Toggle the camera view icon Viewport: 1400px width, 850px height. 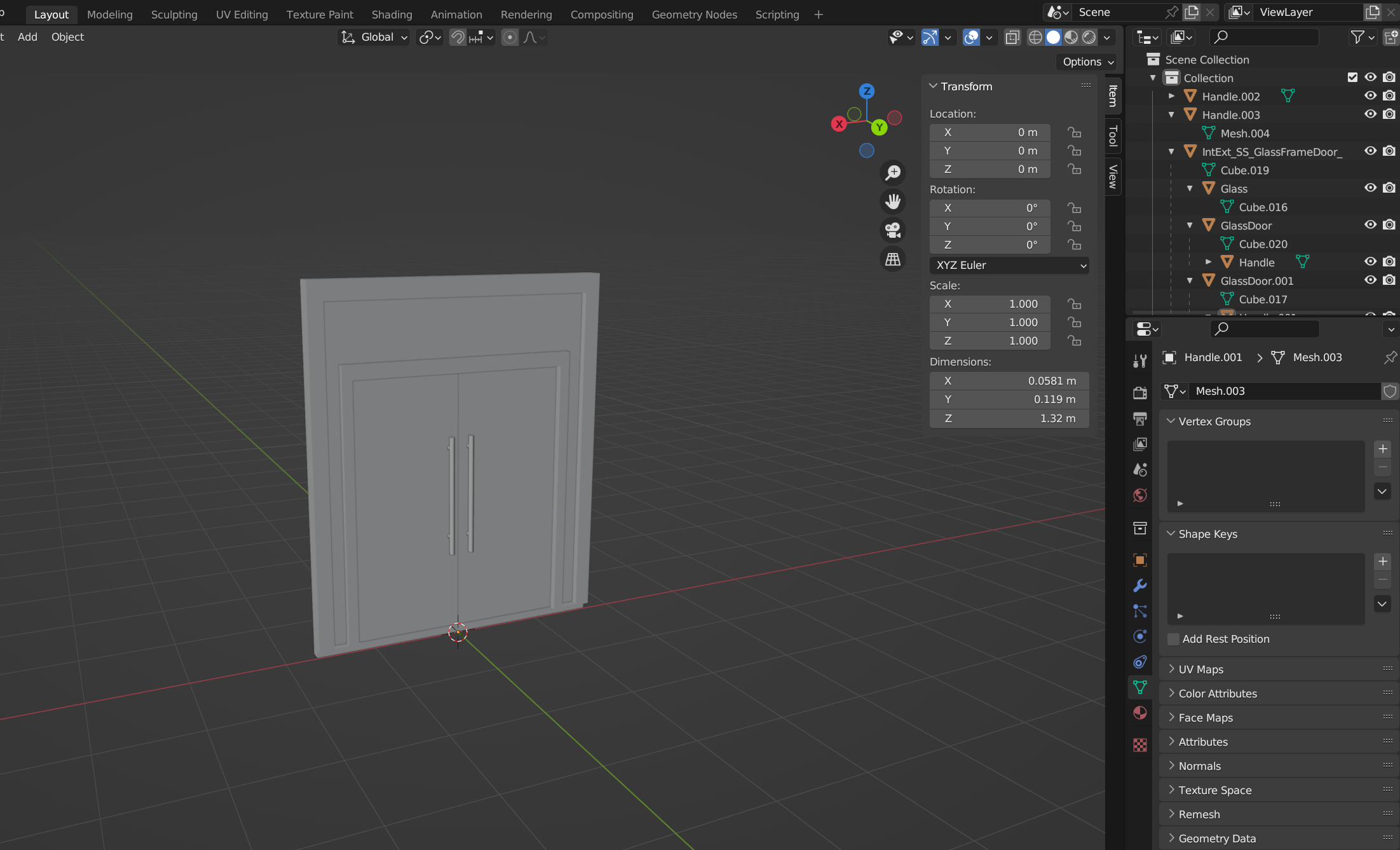pos(893,230)
